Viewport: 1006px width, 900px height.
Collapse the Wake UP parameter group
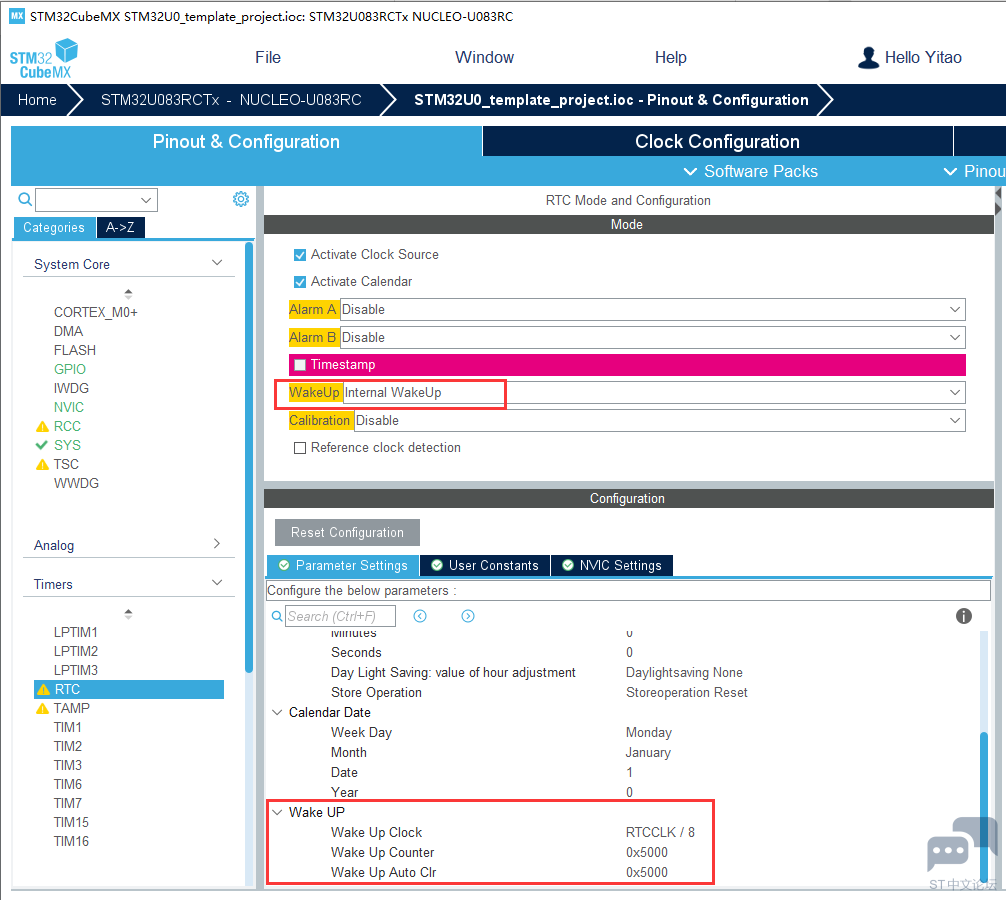pos(277,812)
